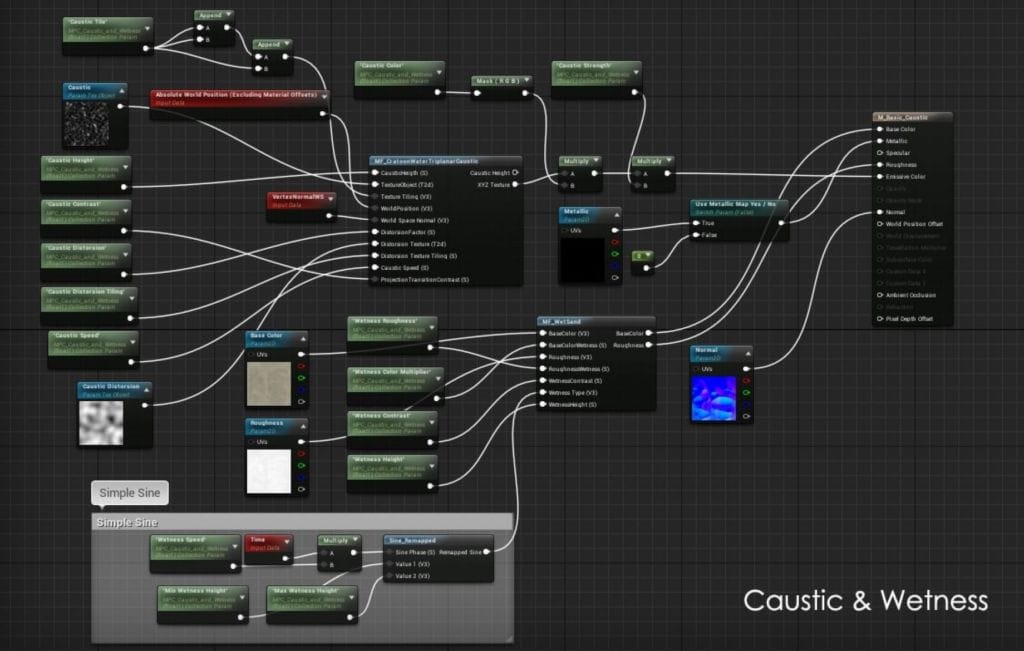
Task: Select the white Roughness texture thumbnail
Action: 269,471
